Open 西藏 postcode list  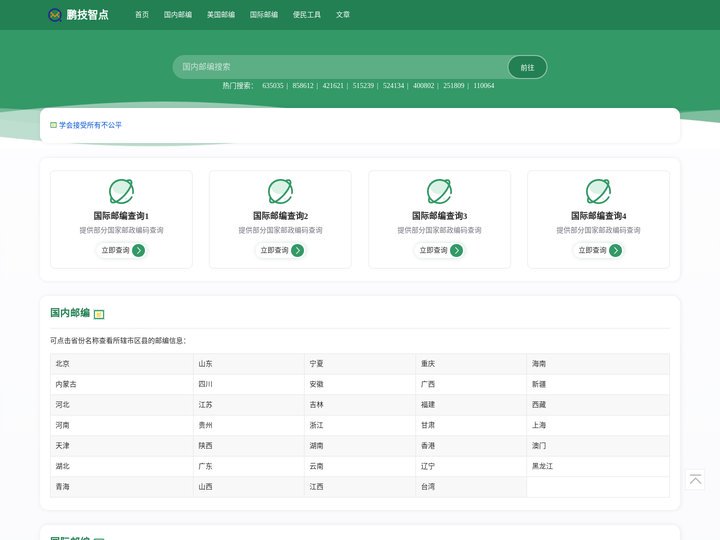(539, 405)
